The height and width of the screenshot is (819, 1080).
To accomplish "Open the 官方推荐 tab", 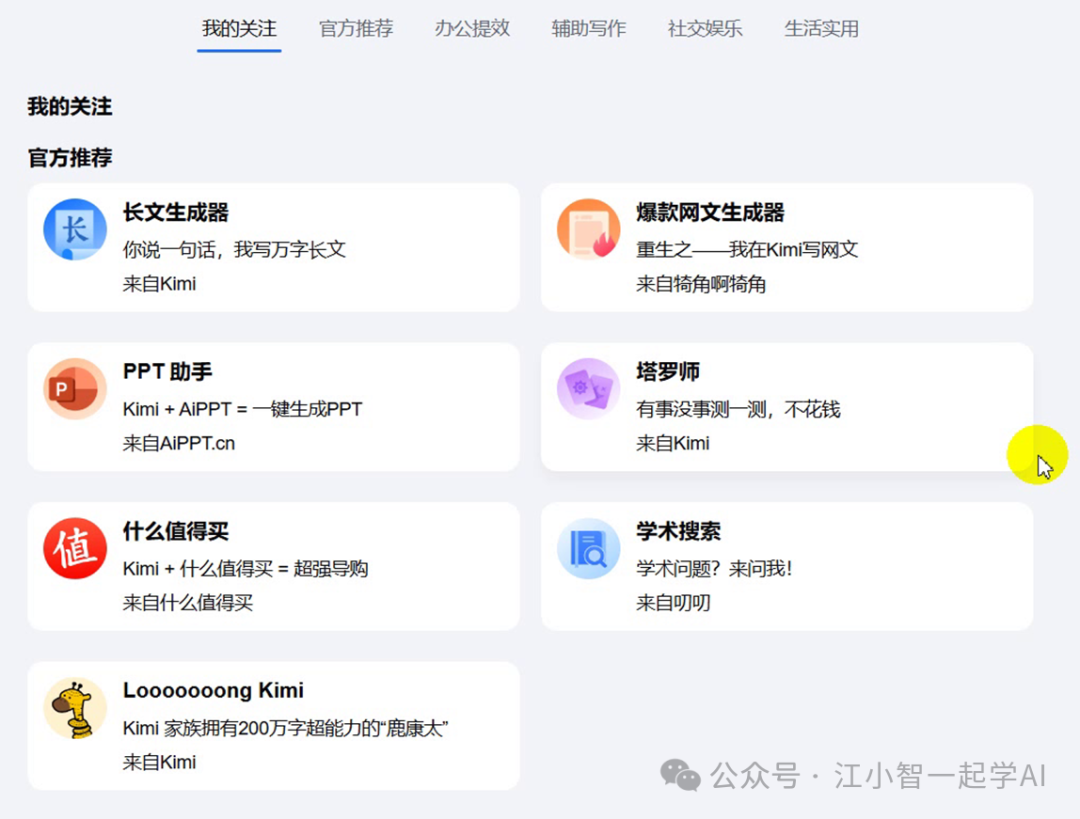I will point(356,29).
